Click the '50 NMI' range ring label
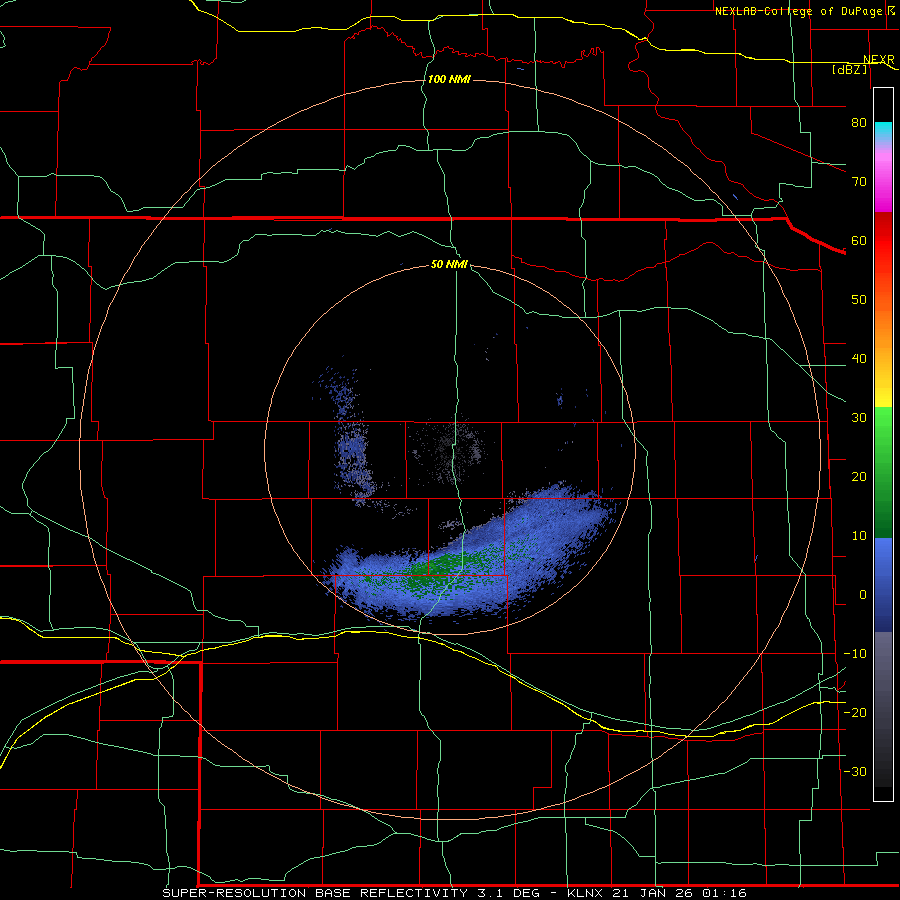 [449, 265]
